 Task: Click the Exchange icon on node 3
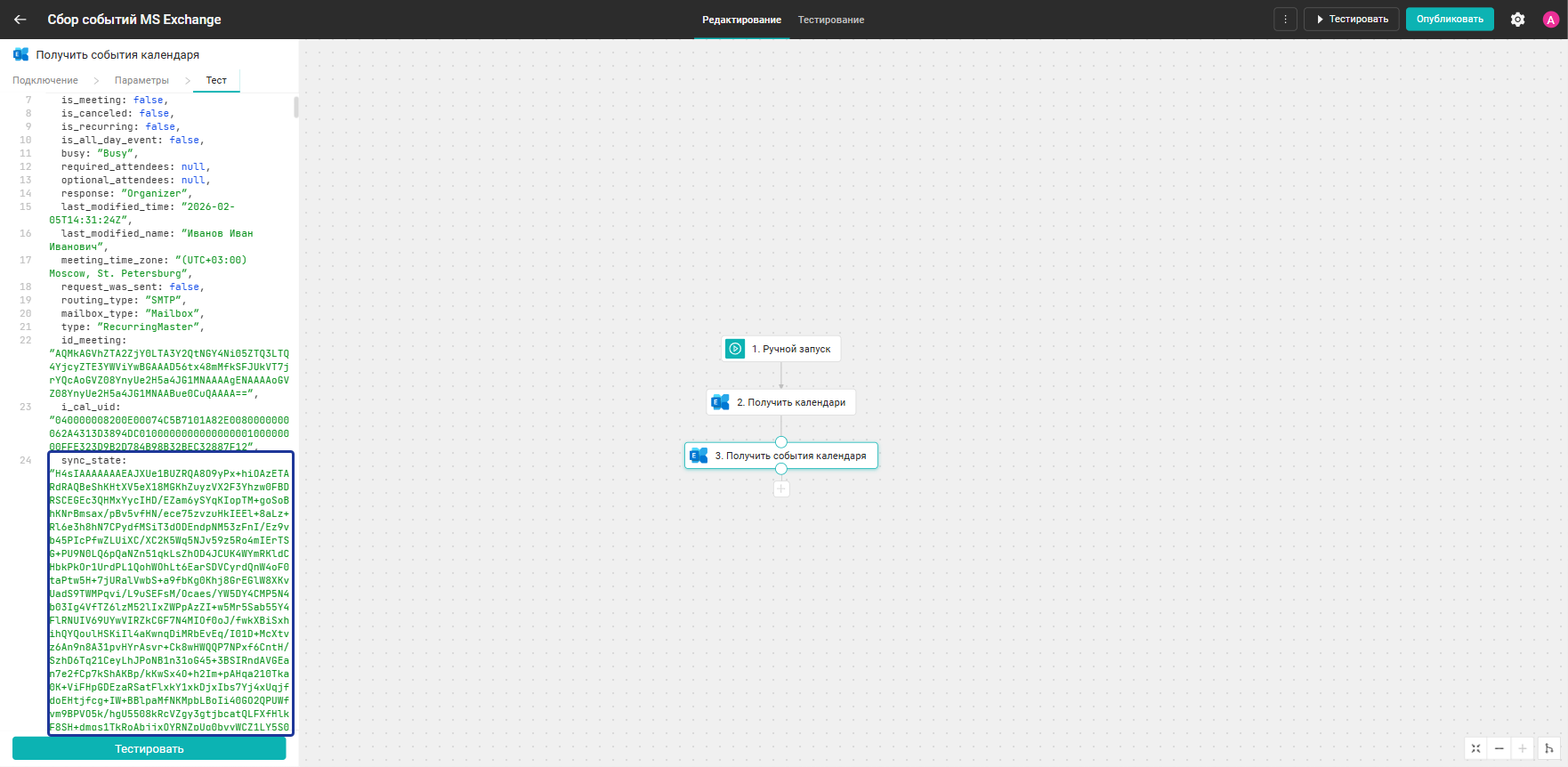click(x=699, y=456)
